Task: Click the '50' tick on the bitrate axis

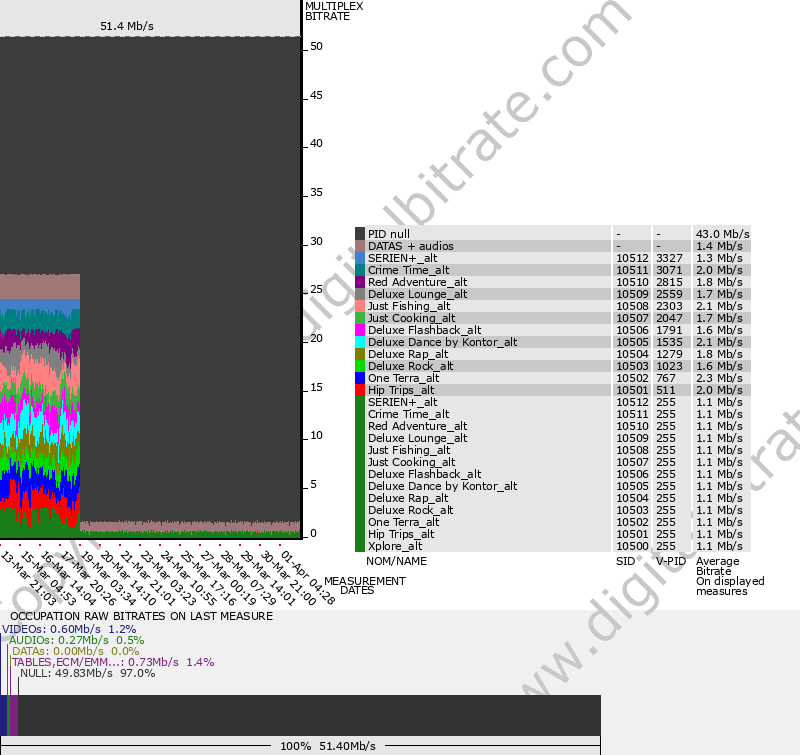Action: (x=316, y=46)
